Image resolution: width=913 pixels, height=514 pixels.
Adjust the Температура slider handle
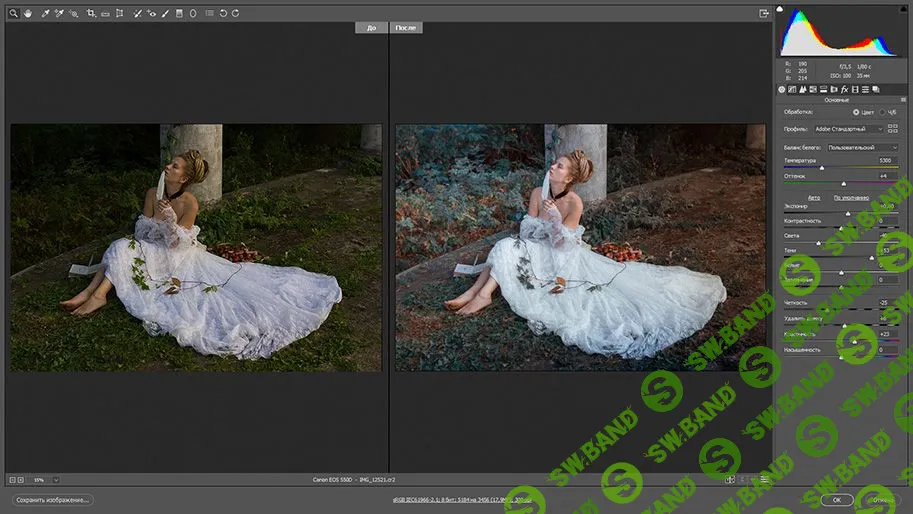coord(822,168)
